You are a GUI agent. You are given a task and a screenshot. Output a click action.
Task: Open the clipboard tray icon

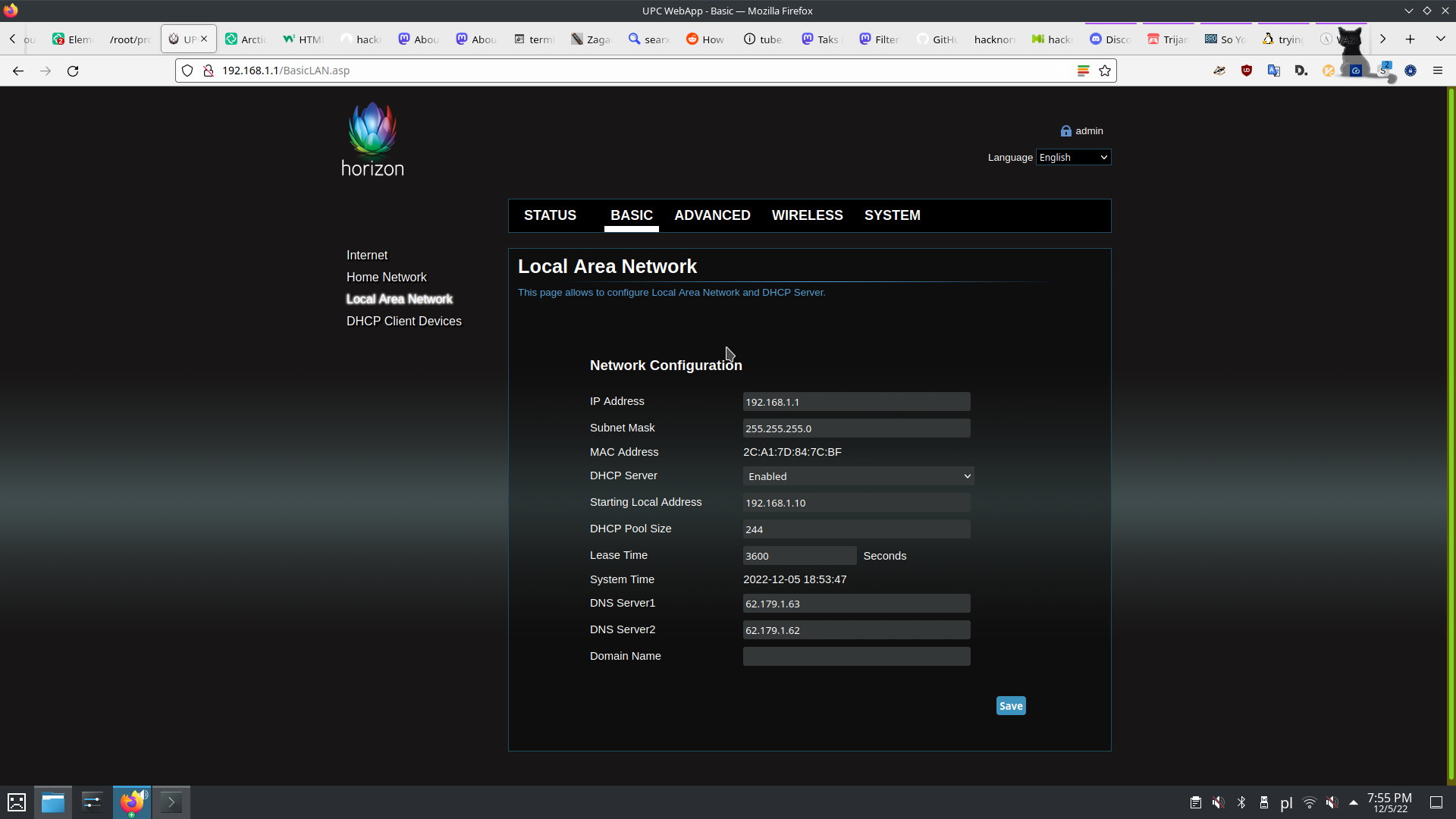pos(1196,802)
